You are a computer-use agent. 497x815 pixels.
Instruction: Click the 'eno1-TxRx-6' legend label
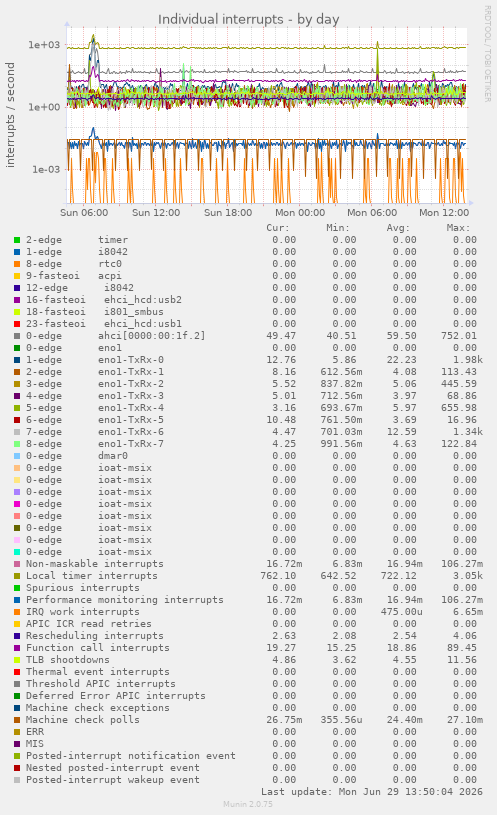click(130, 432)
